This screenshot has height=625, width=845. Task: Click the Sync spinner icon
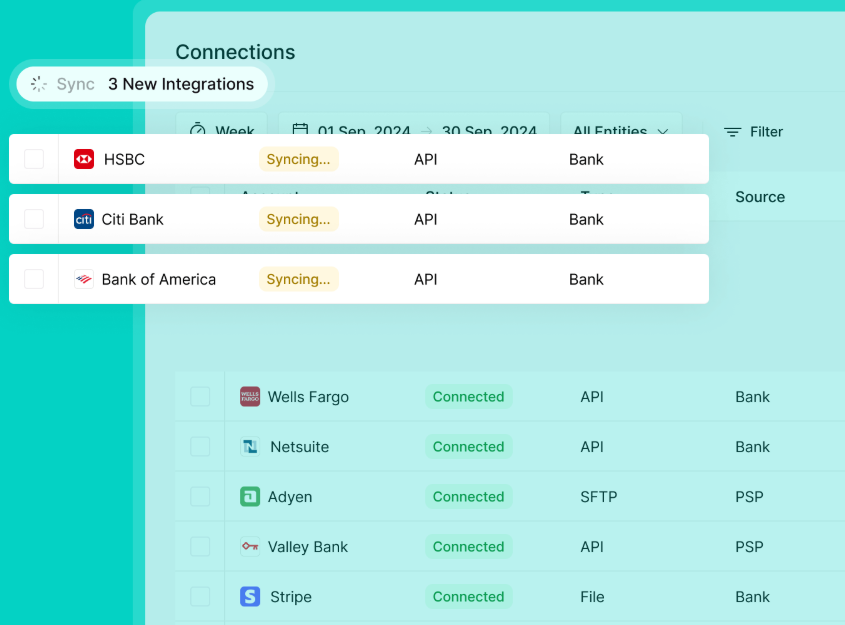39,84
